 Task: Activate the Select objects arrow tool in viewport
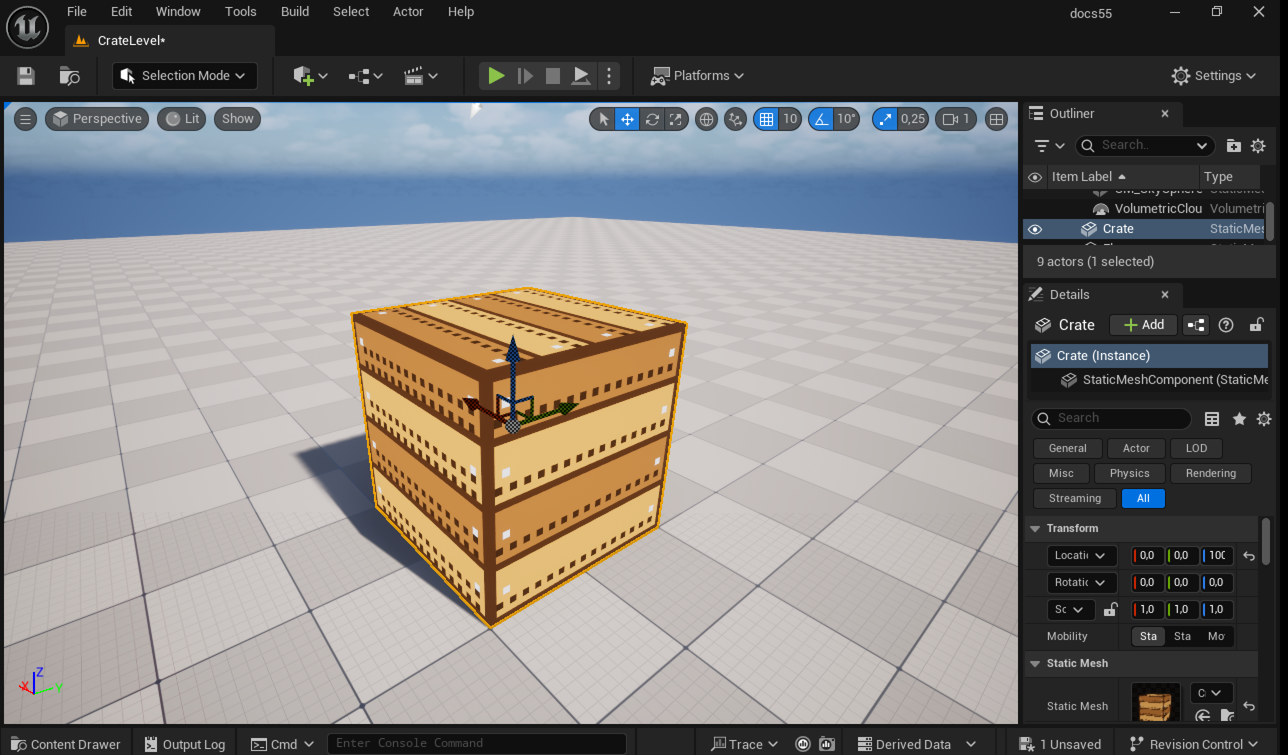(x=602, y=119)
